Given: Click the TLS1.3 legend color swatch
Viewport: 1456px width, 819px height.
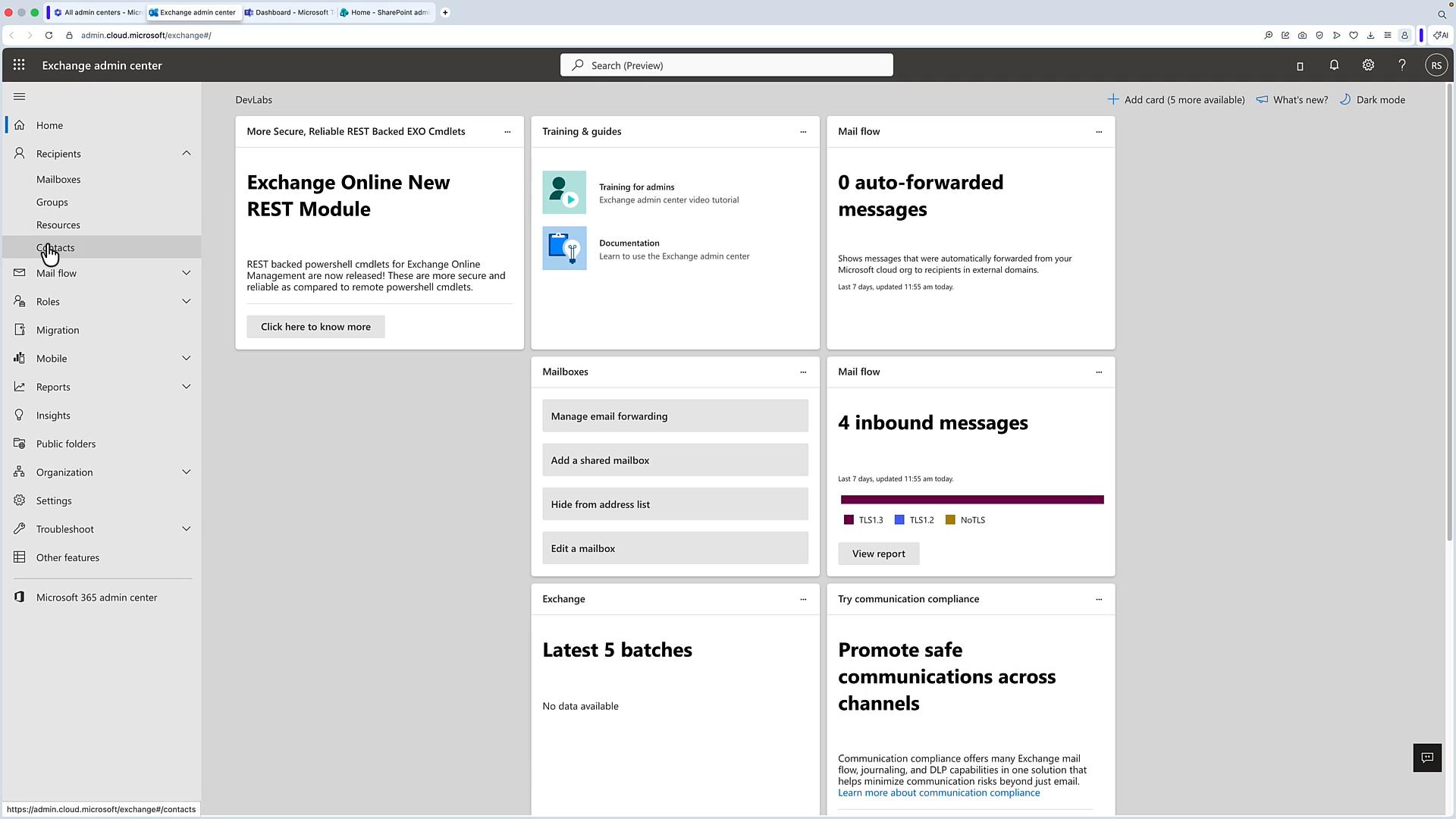Looking at the screenshot, I should (849, 519).
